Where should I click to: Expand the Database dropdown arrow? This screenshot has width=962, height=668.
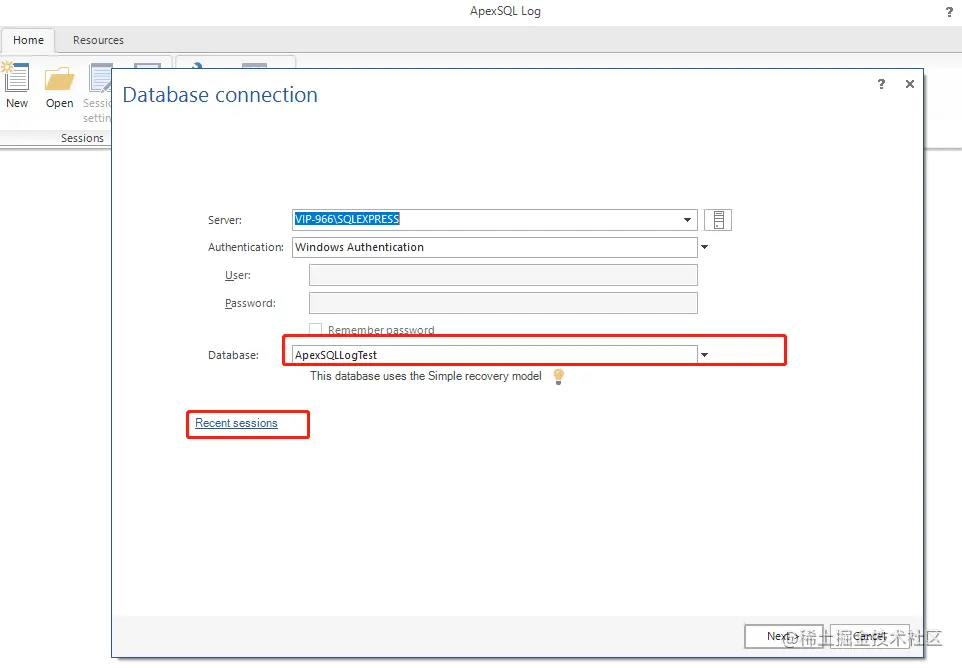pyautogui.click(x=704, y=355)
